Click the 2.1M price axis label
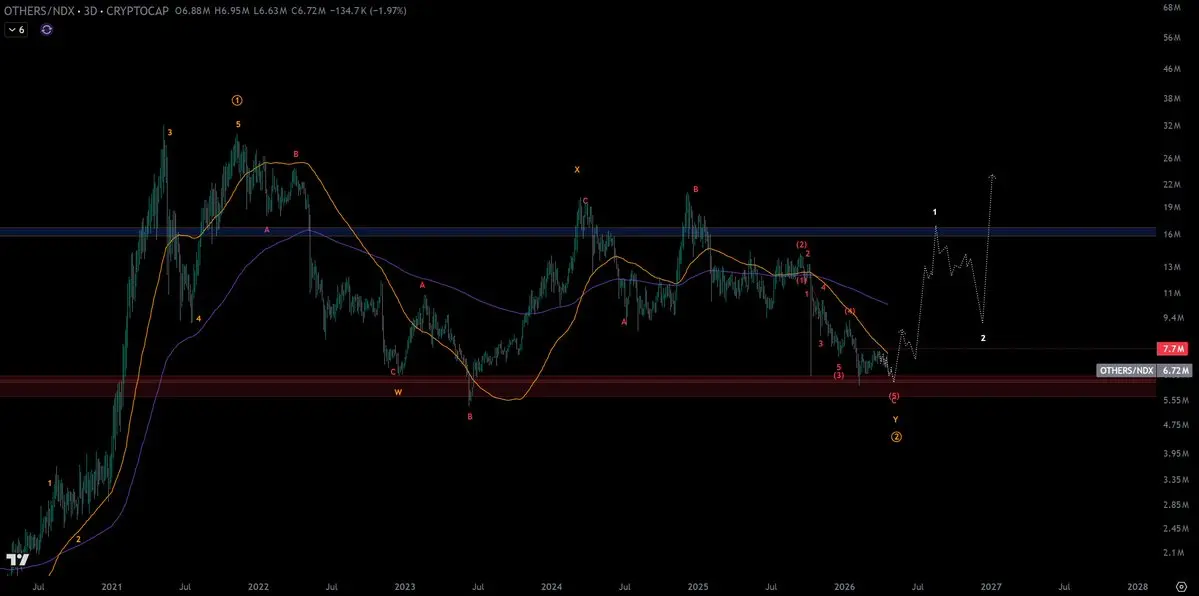 coord(1174,553)
